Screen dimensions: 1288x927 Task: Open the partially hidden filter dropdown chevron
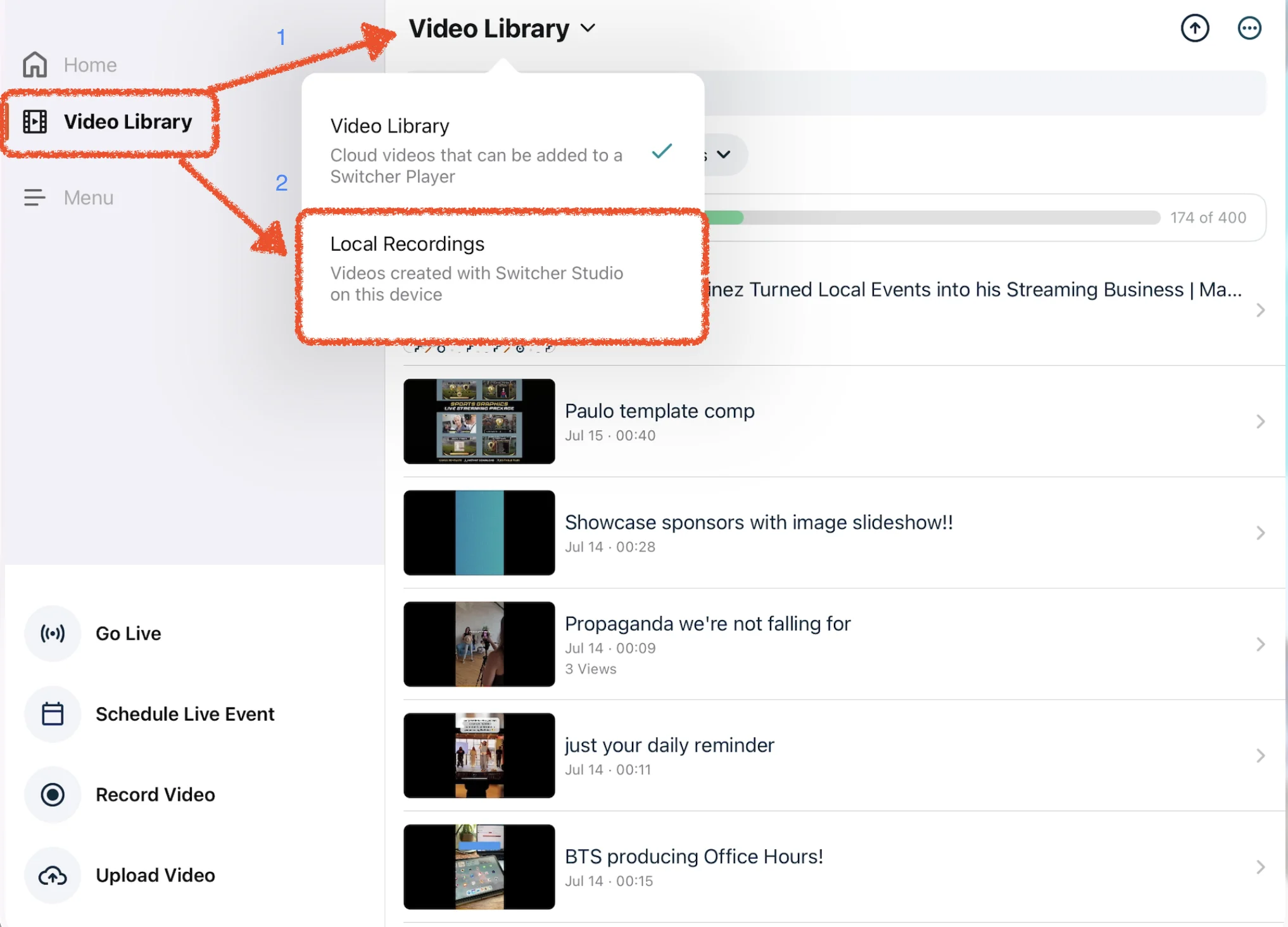point(724,154)
